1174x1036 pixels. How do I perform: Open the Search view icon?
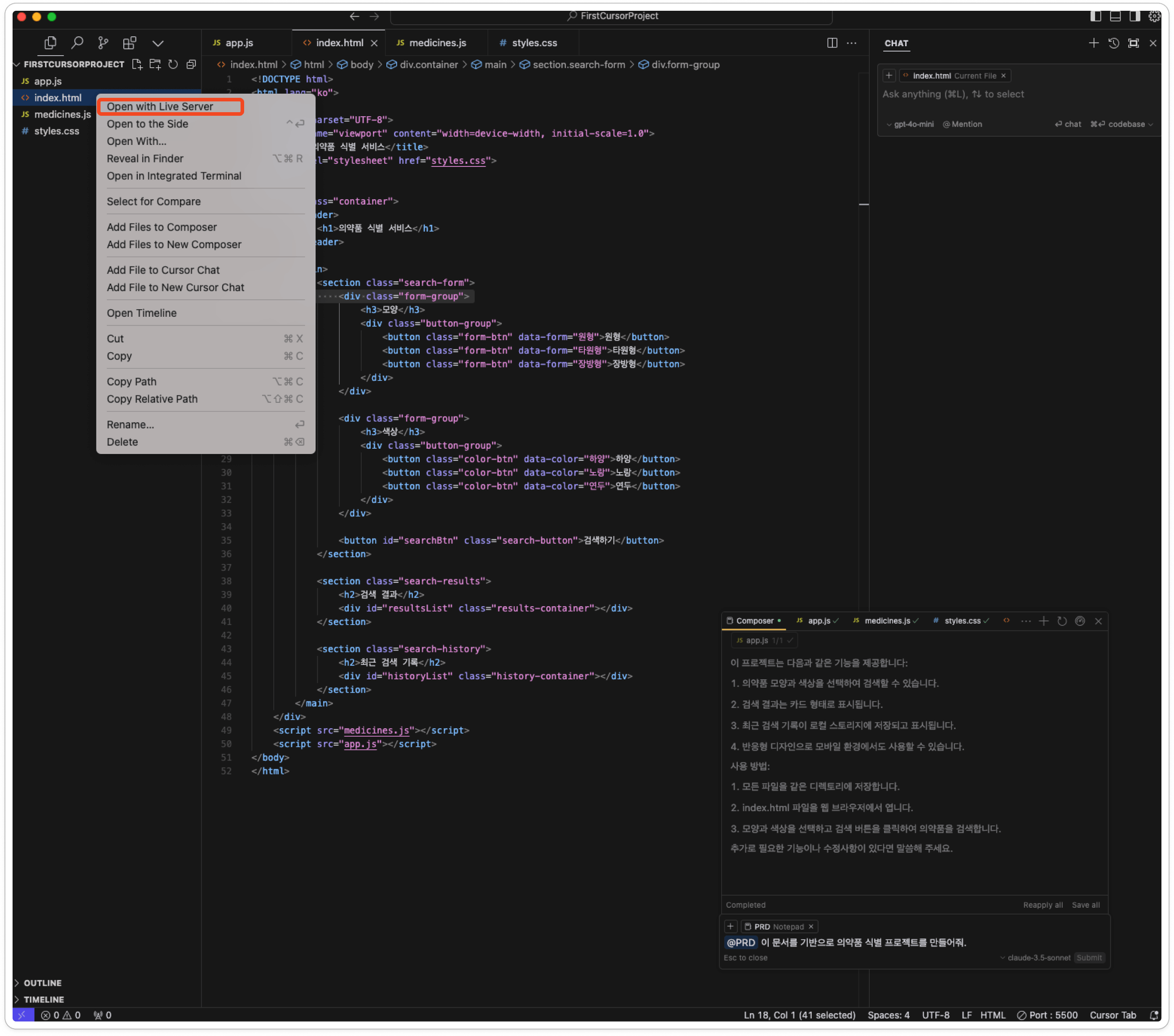point(77,43)
